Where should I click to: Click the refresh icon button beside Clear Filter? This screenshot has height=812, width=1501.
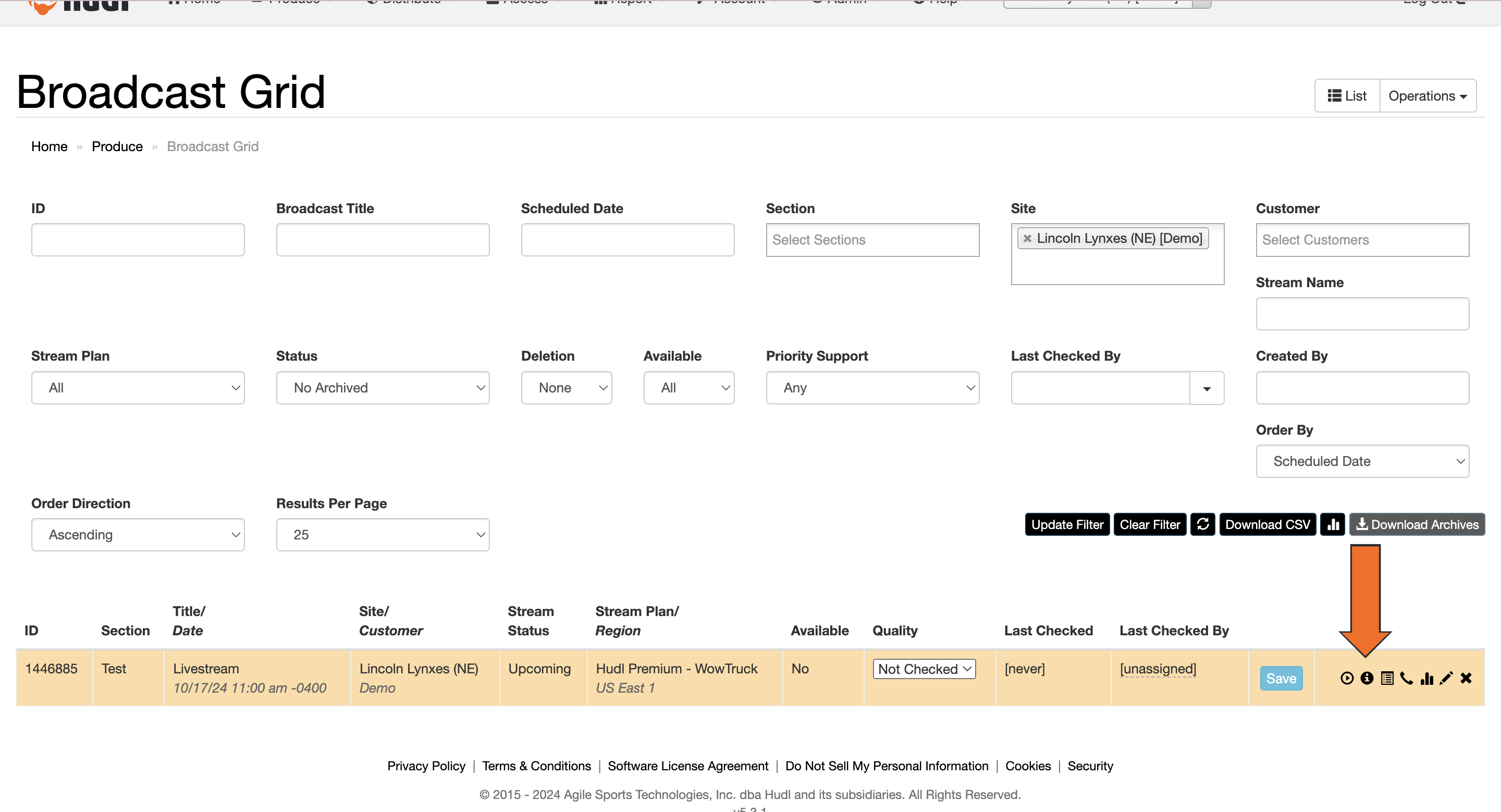[x=1203, y=524]
